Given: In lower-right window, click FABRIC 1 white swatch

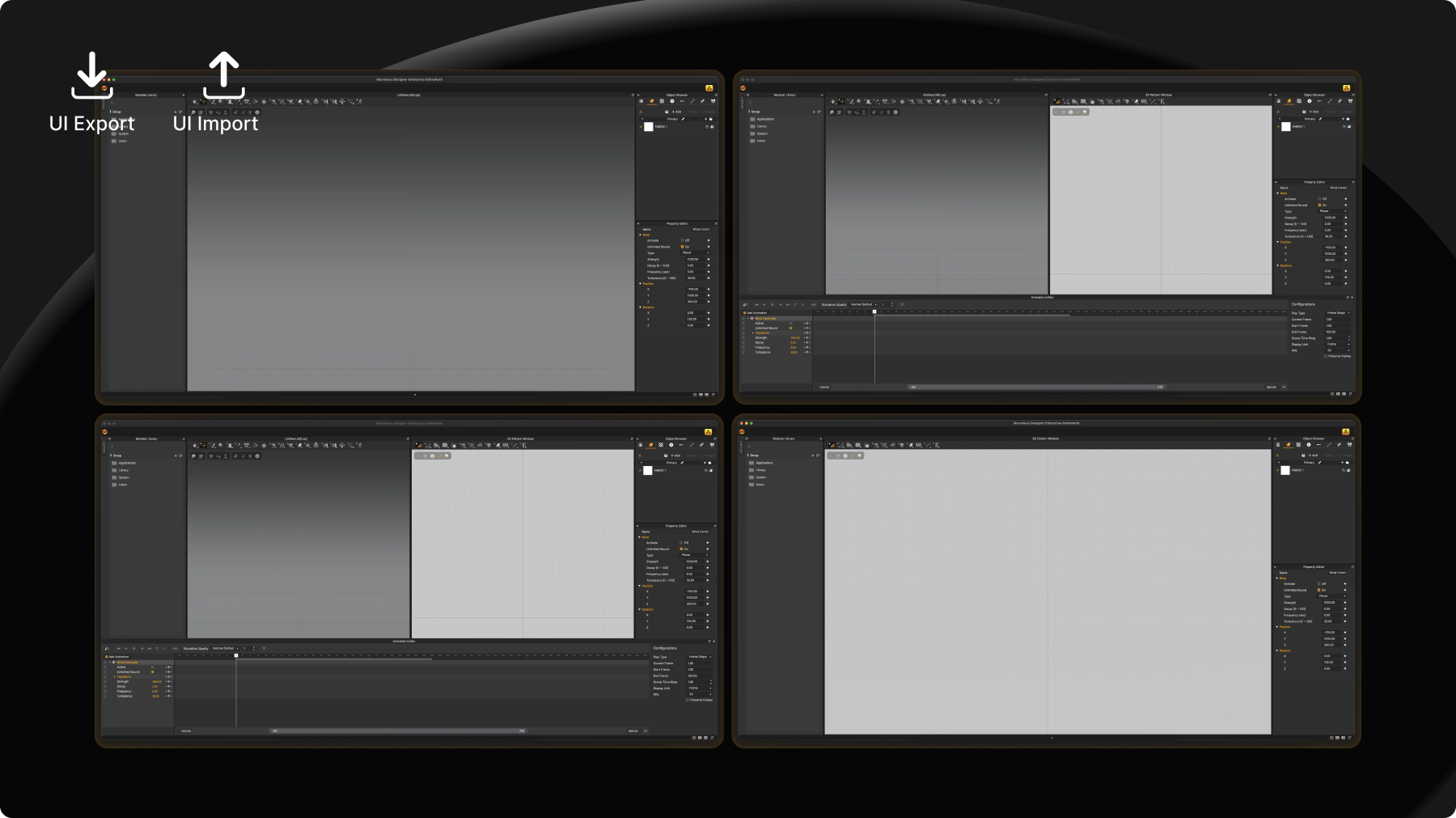Looking at the screenshot, I should click(x=1285, y=470).
